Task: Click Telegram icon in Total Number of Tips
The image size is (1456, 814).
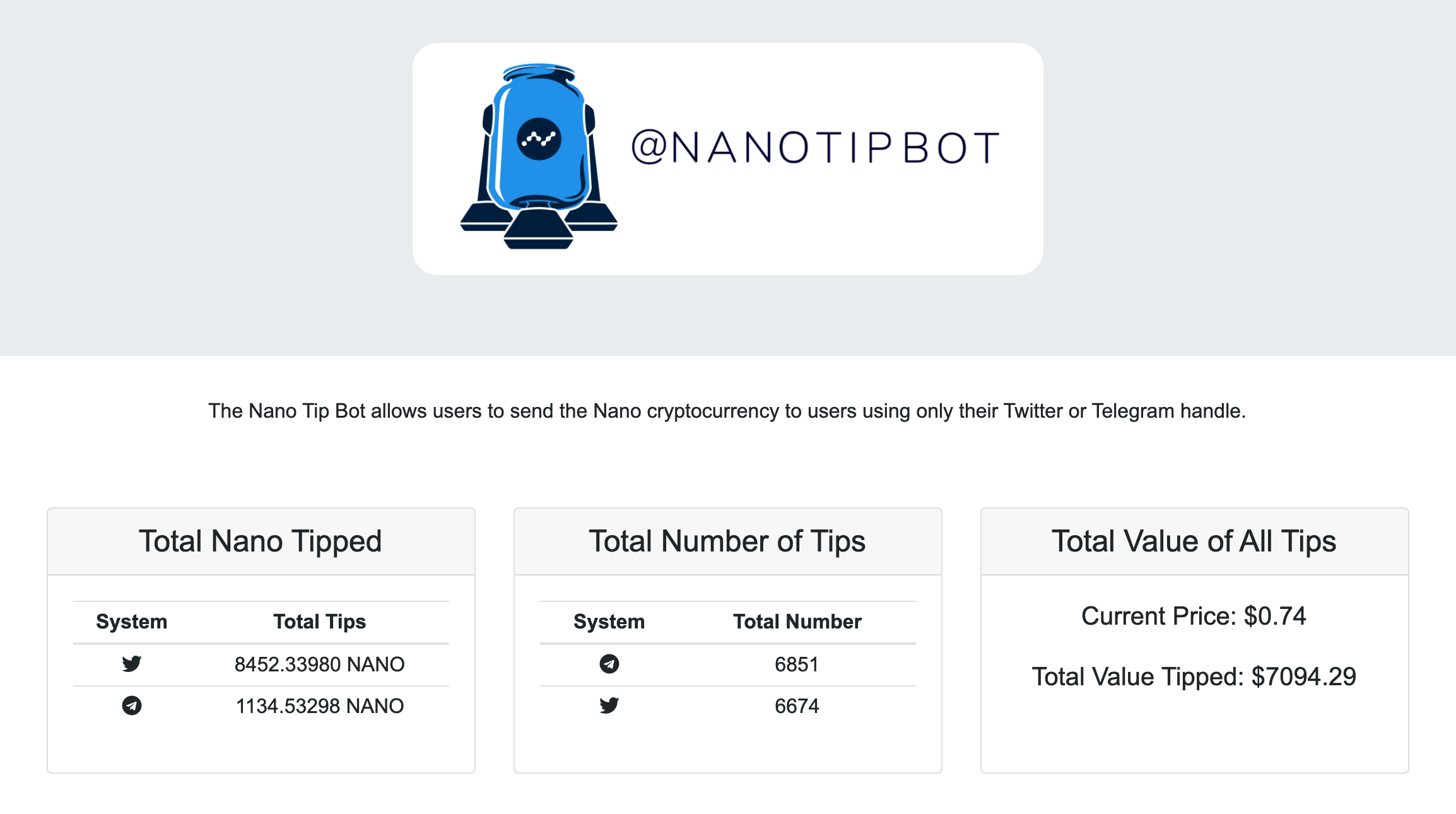Action: pyautogui.click(x=609, y=664)
